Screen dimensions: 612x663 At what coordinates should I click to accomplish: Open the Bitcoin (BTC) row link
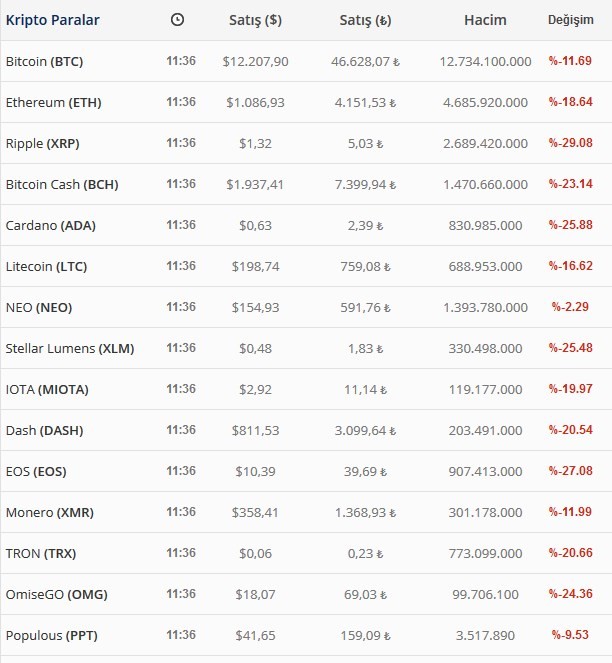click(44, 62)
